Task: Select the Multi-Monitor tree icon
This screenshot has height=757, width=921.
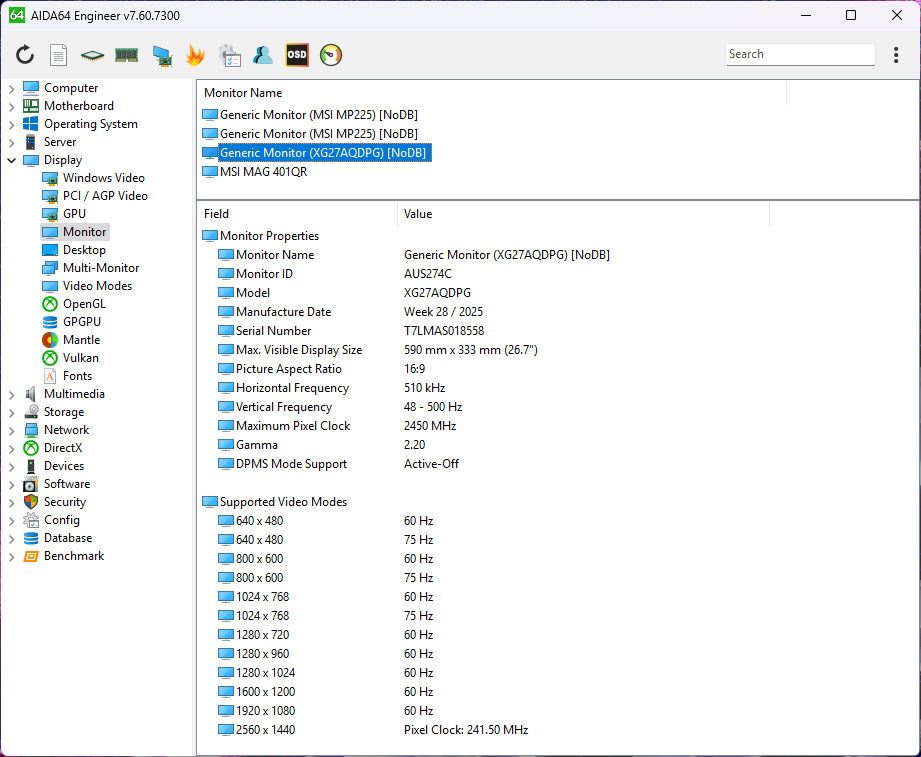Action: [x=50, y=268]
